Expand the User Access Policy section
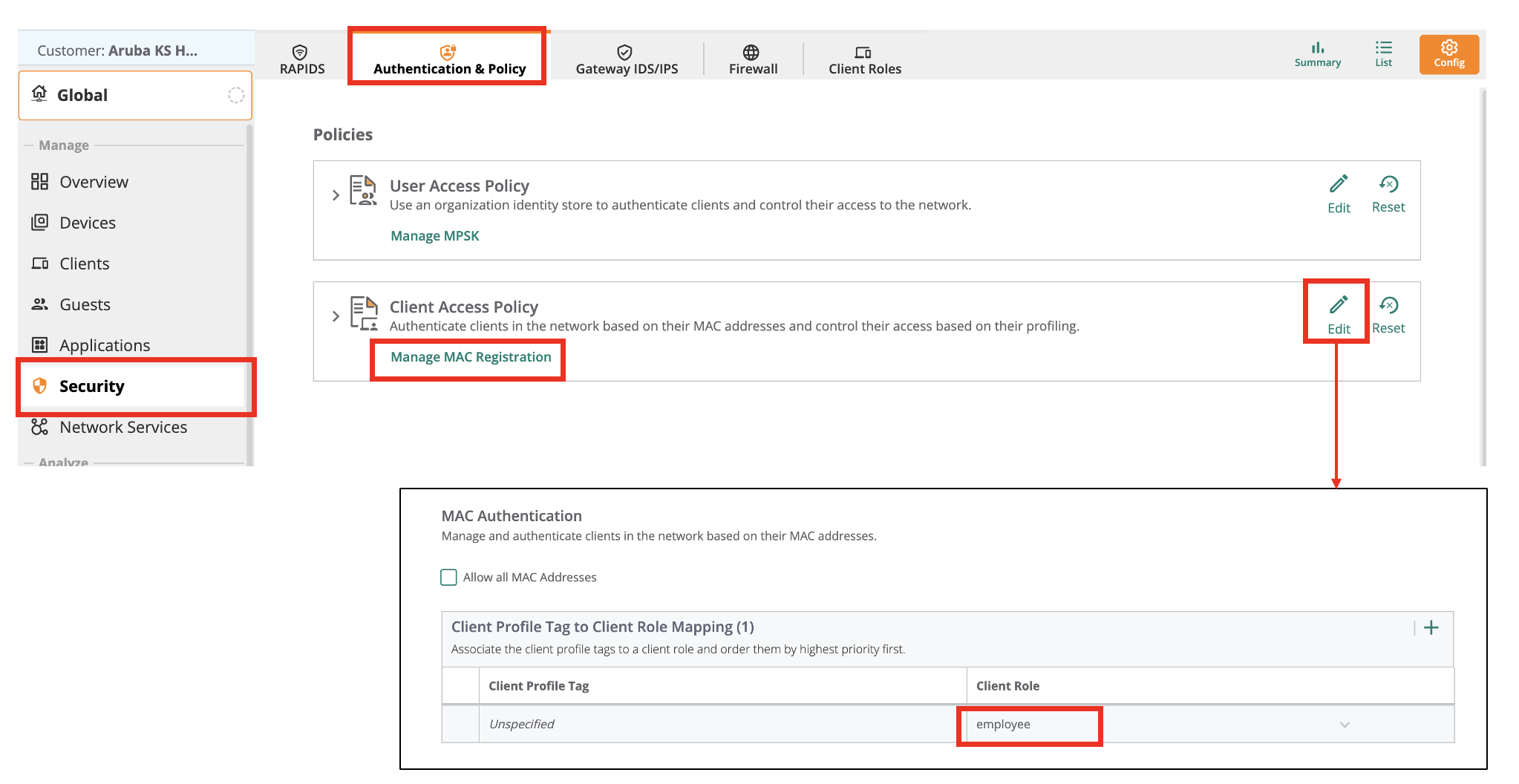 point(336,195)
